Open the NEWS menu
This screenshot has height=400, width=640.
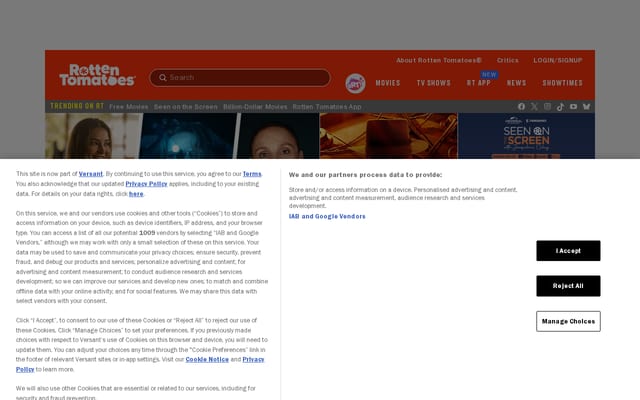coord(516,83)
